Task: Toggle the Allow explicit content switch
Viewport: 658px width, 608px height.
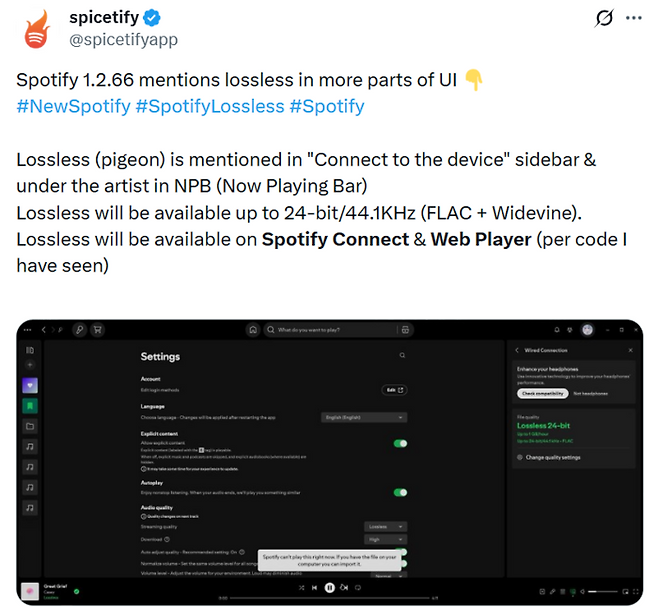Action: click(400, 443)
